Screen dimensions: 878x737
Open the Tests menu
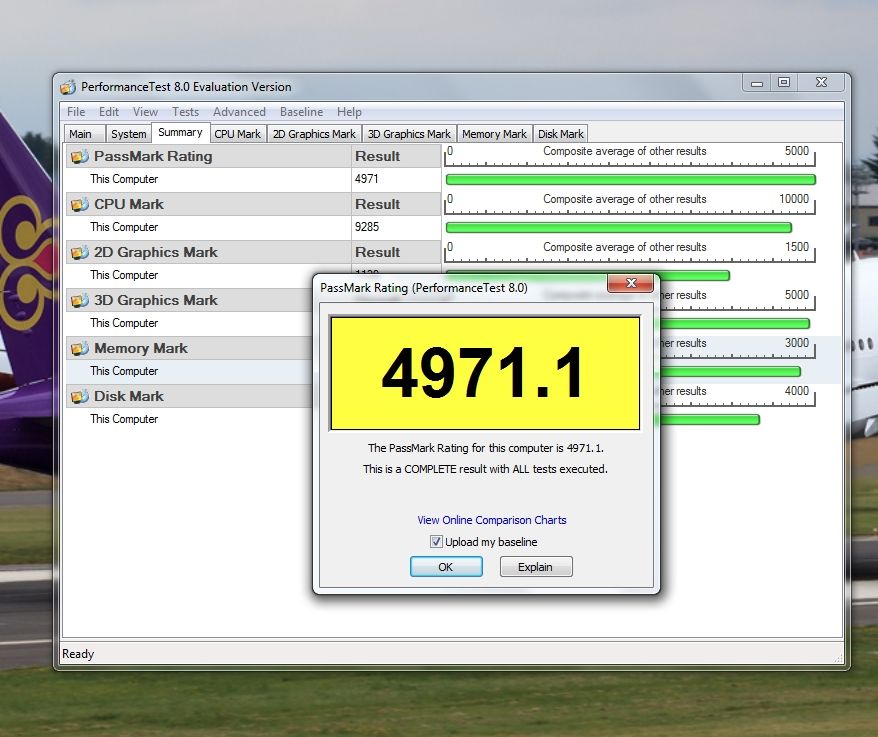[x=185, y=112]
